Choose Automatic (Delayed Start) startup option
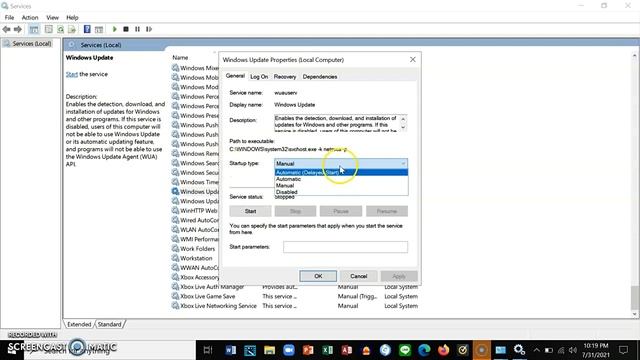This screenshot has height=360, width=640. [x=341, y=172]
